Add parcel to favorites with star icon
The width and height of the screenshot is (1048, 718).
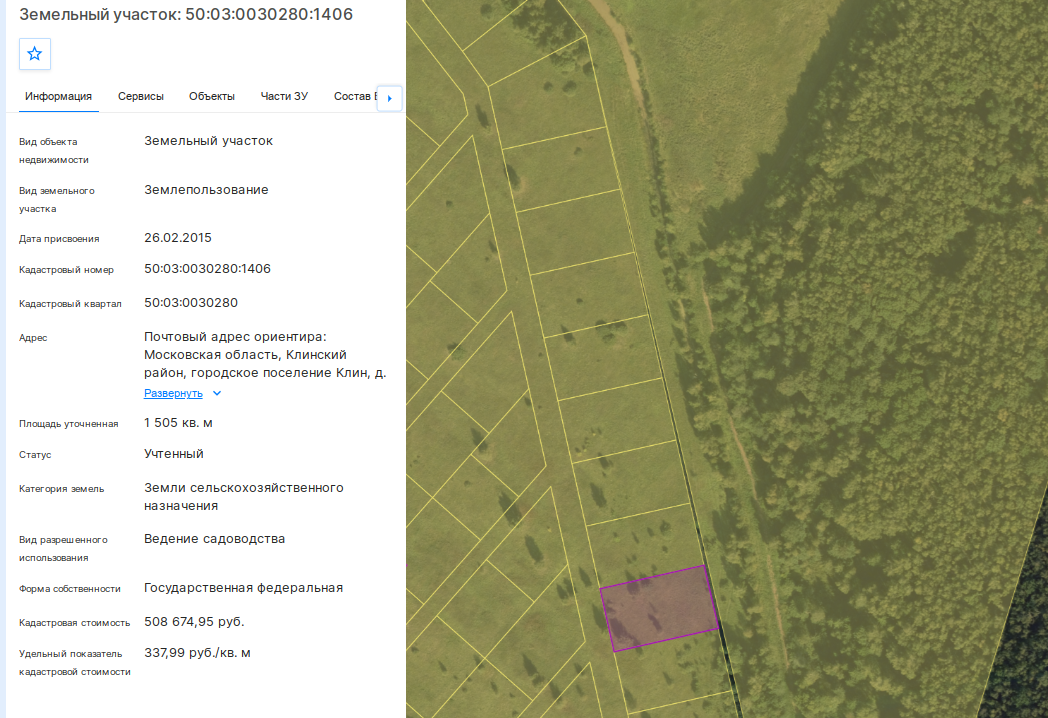click(x=35, y=54)
